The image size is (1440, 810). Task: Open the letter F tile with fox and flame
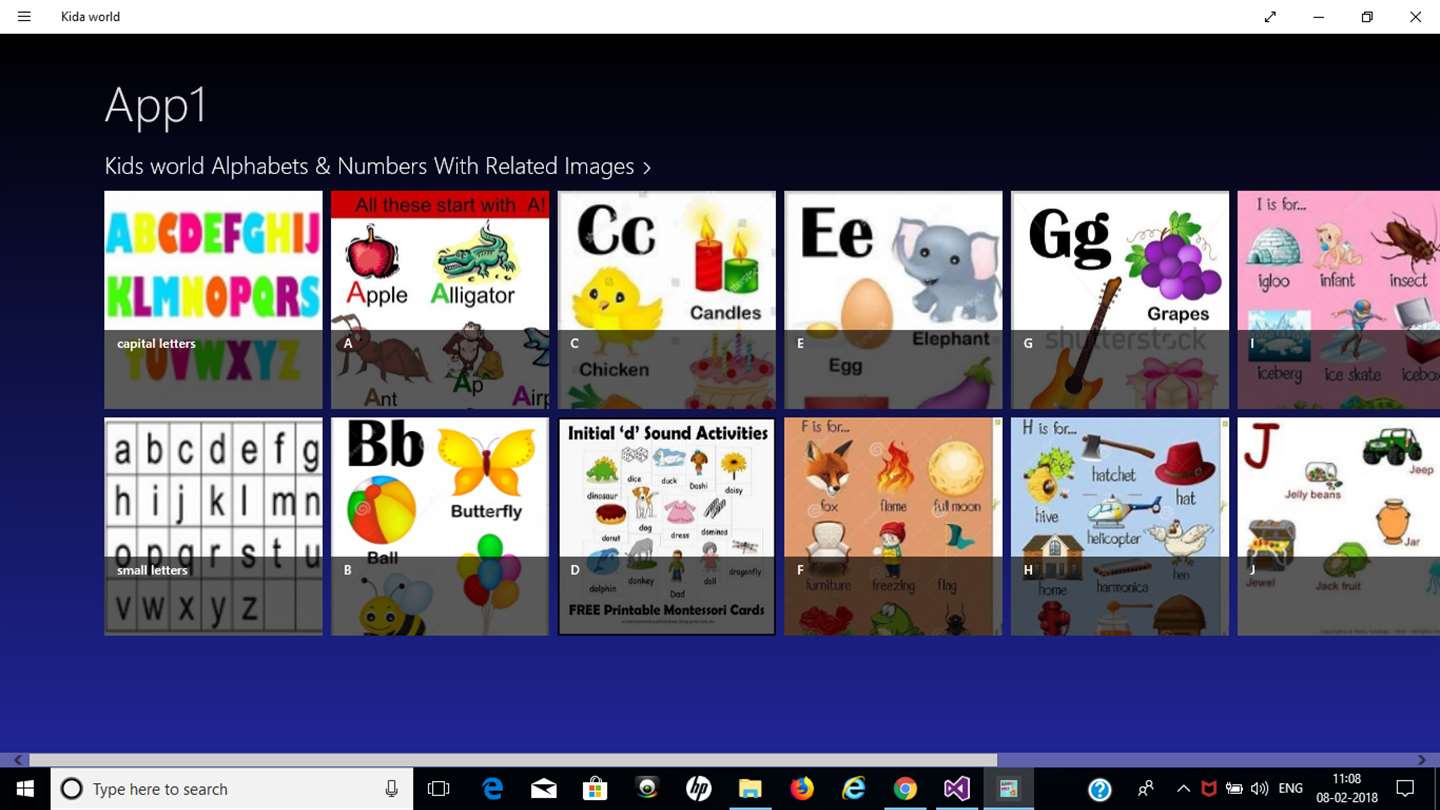pyautogui.click(x=893, y=526)
